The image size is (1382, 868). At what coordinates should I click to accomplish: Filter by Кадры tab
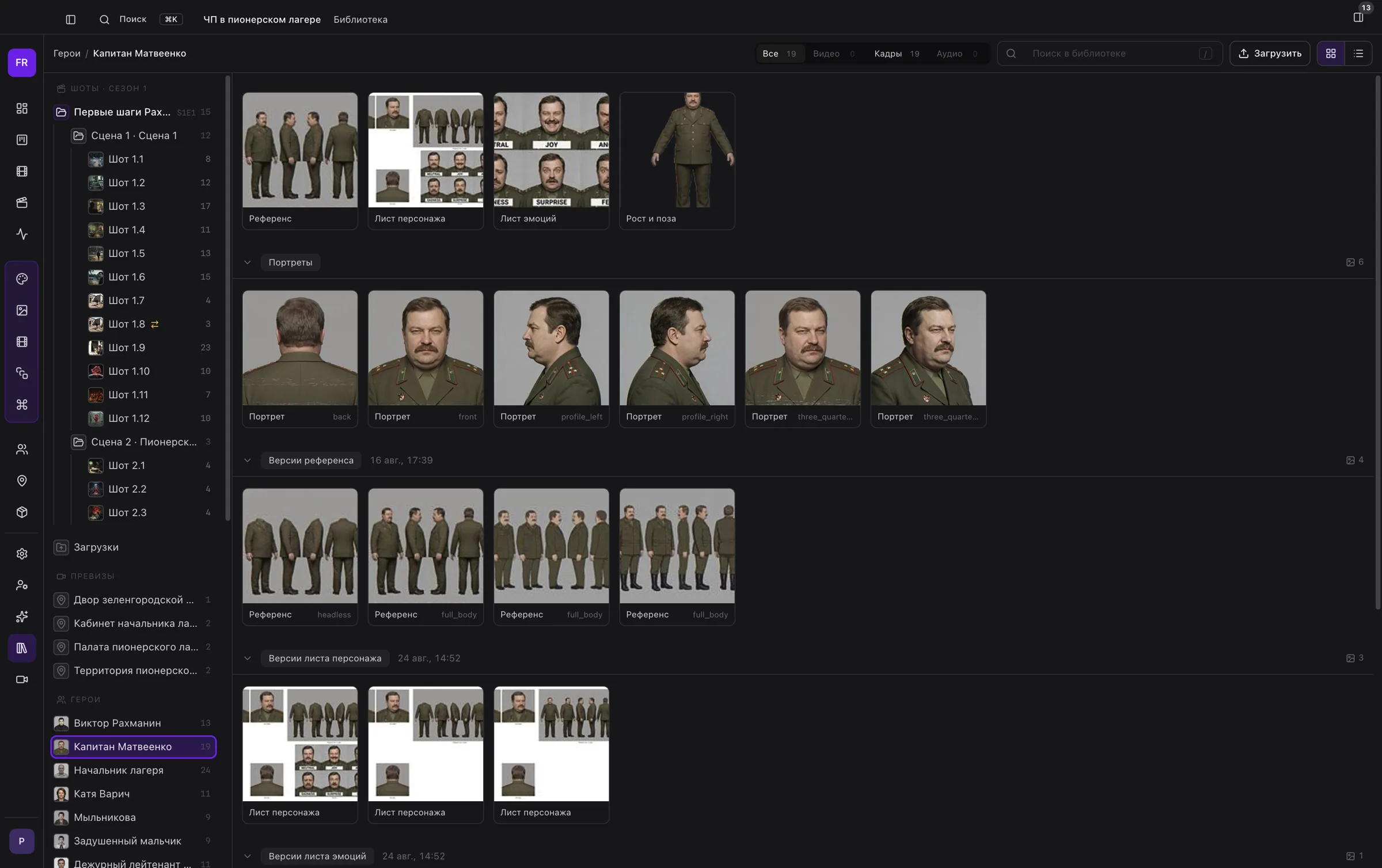click(897, 54)
